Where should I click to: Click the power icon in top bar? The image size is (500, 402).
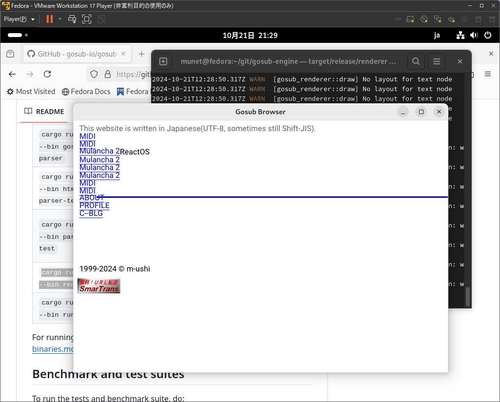click(488, 35)
